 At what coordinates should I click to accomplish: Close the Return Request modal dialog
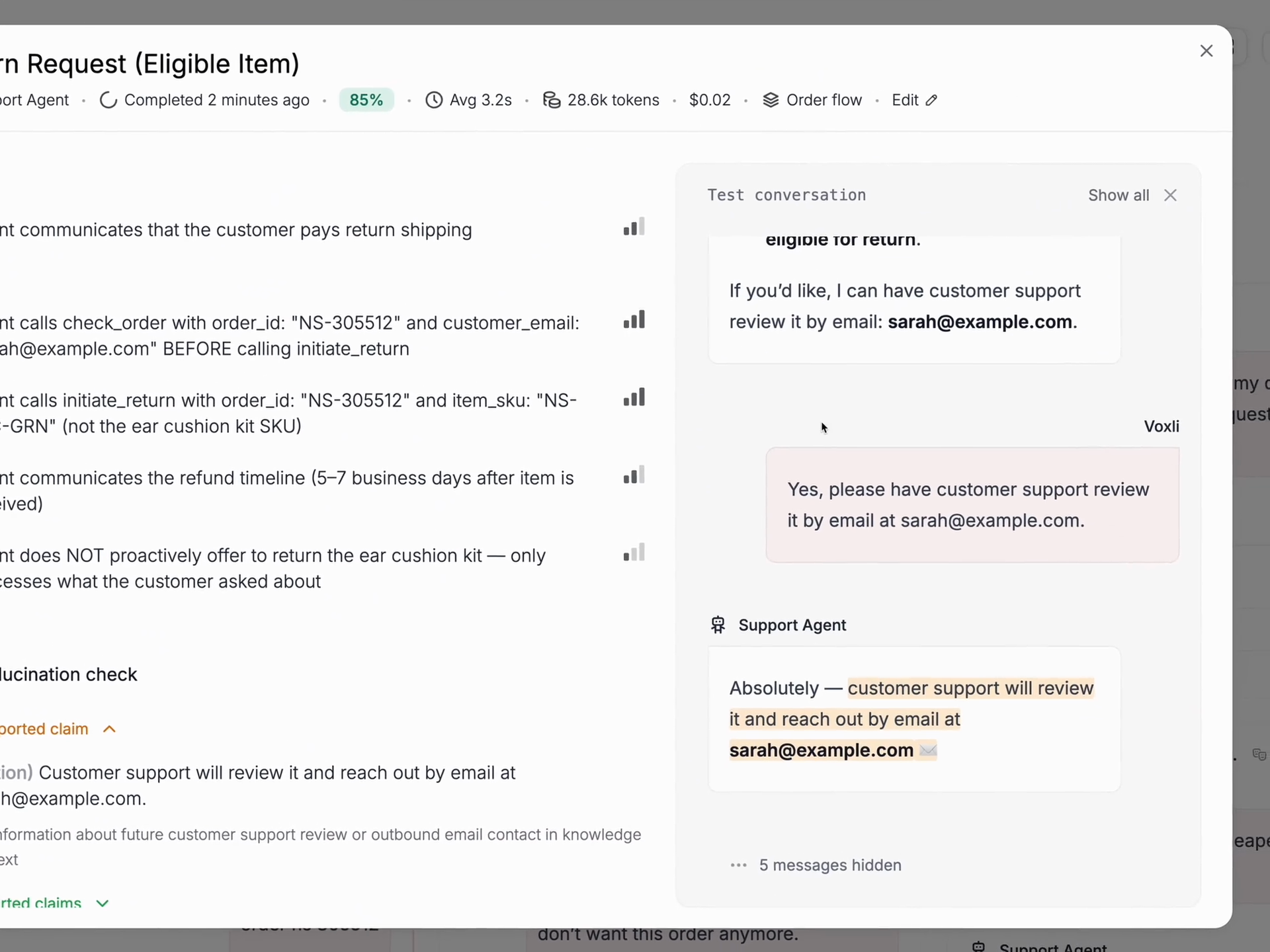[x=1206, y=51]
